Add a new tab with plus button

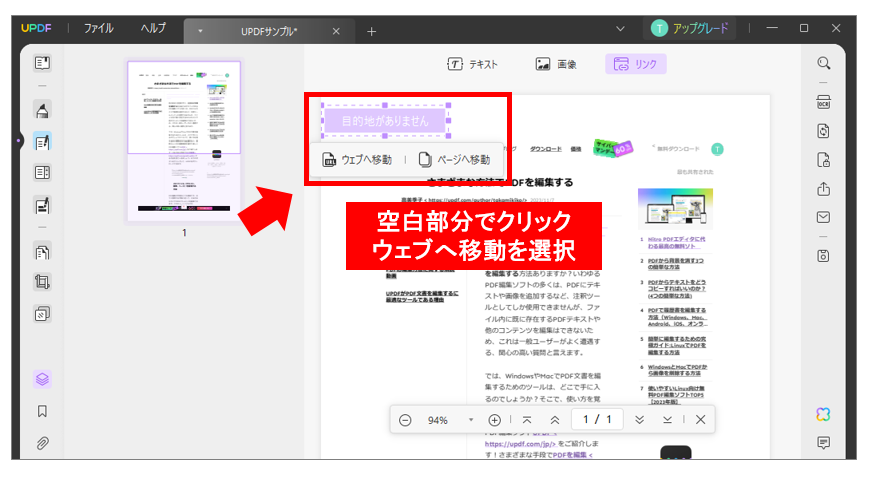[x=372, y=32]
